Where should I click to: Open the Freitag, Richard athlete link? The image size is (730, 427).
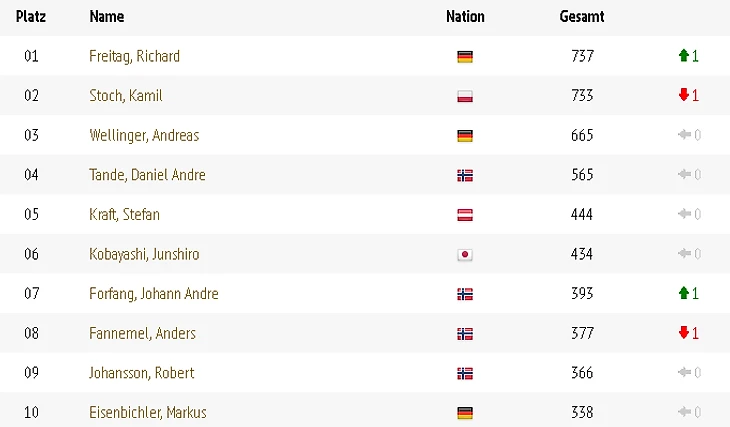pyautogui.click(x=134, y=56)
